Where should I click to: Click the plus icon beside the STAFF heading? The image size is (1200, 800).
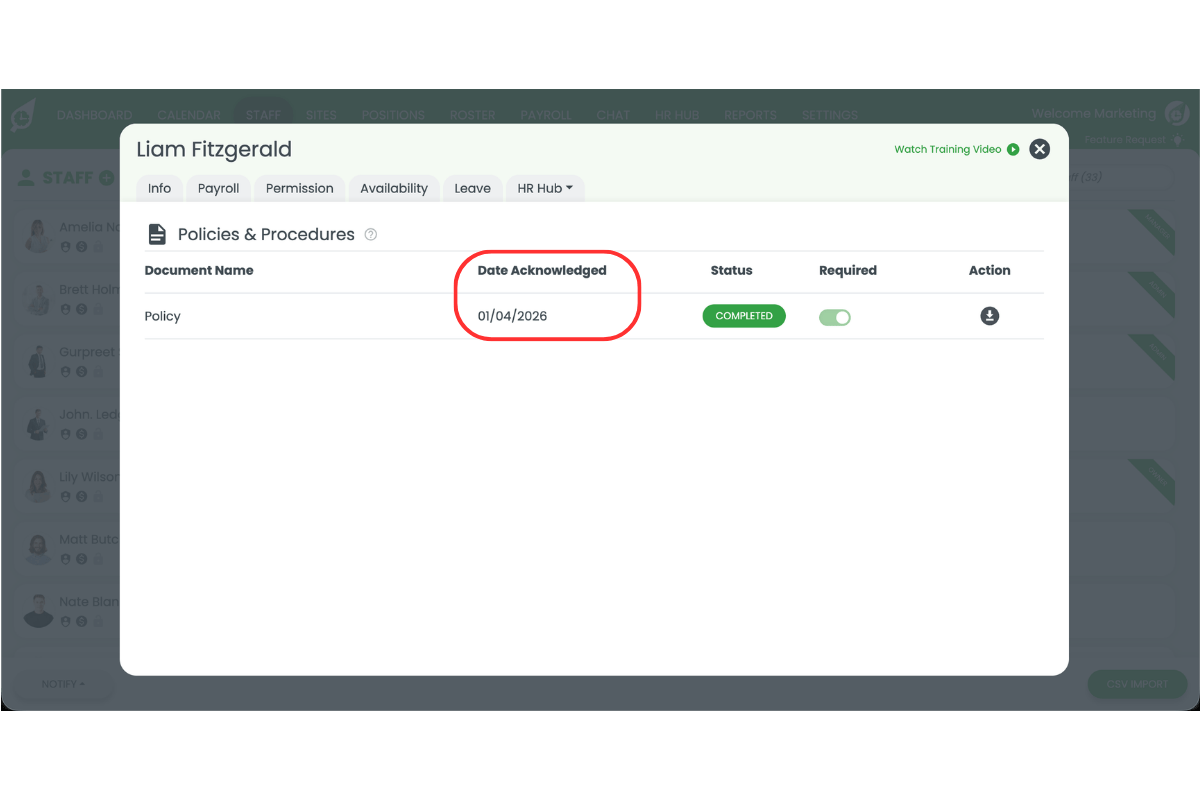[108, 177]
